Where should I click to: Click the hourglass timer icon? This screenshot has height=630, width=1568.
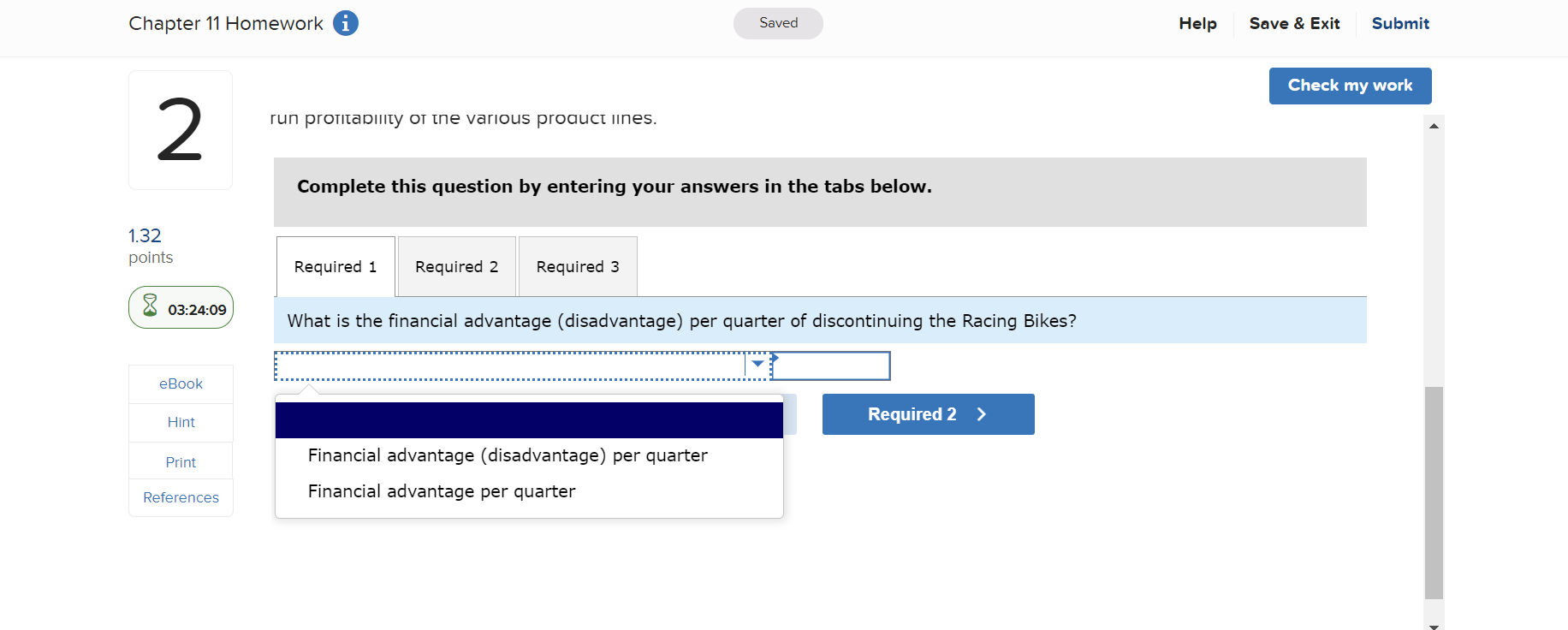[151, 306]
